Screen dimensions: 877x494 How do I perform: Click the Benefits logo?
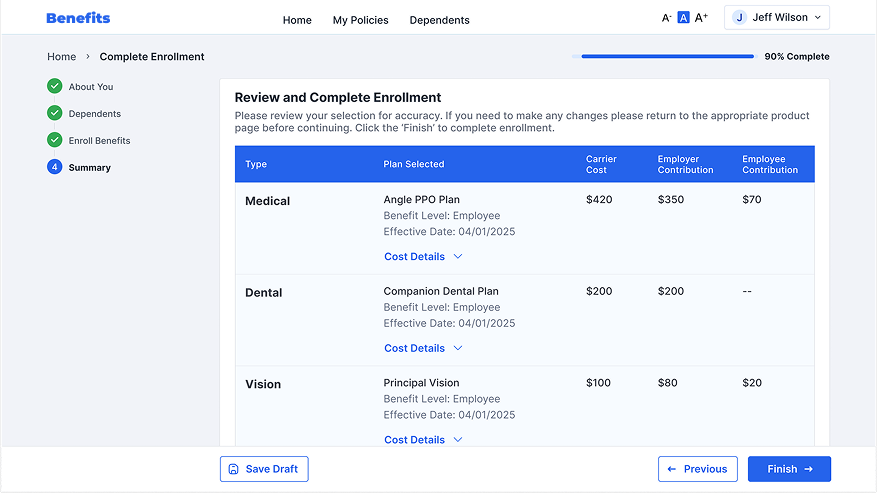(x=78, y=18)
